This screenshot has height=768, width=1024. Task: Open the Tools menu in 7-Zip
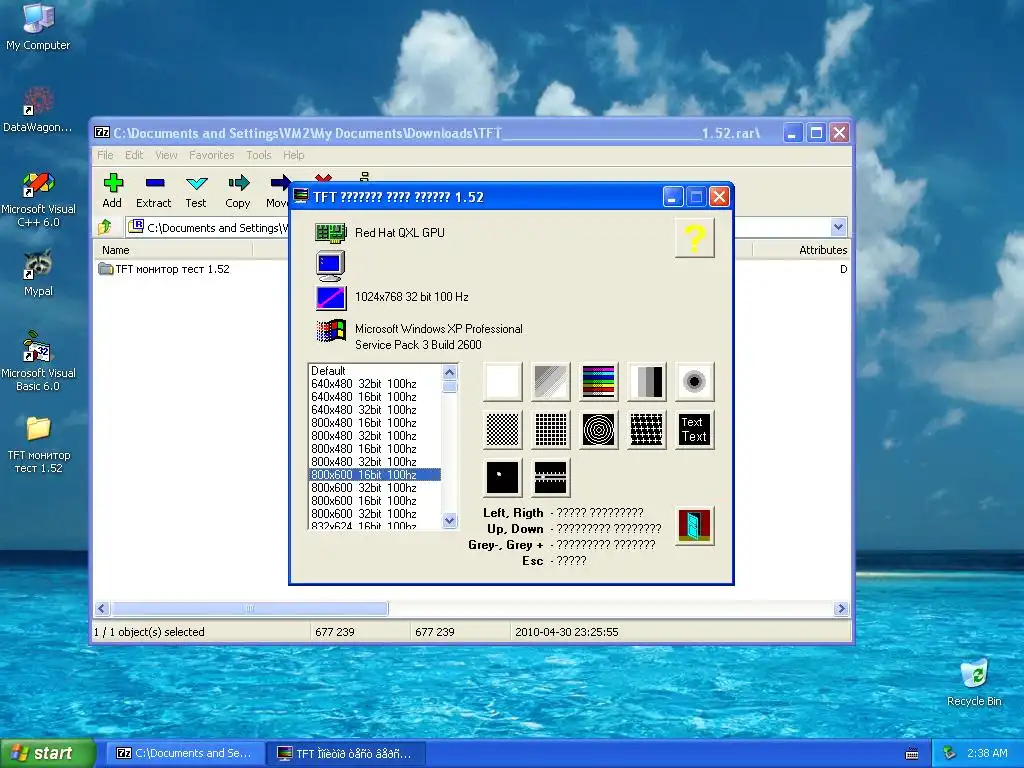click(x=259, y=155)
